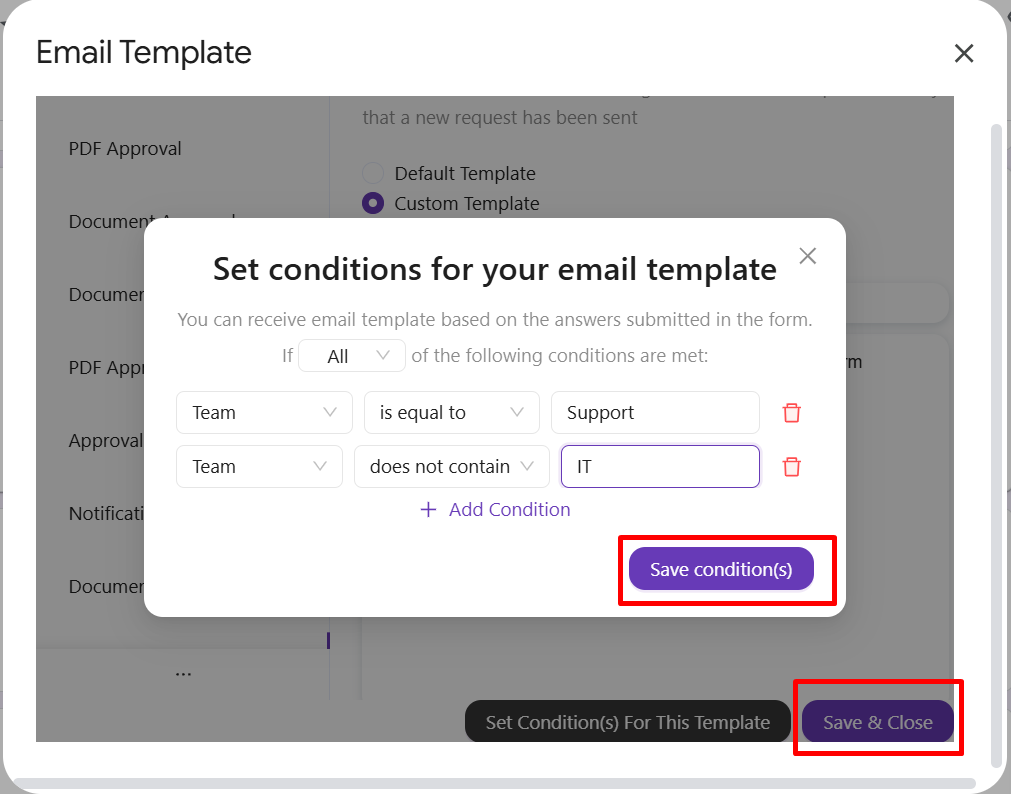This screenshot has height=794, width=1011.
Task: Open the 'is equal to' operator dropdown
Action: coord(451,413)
